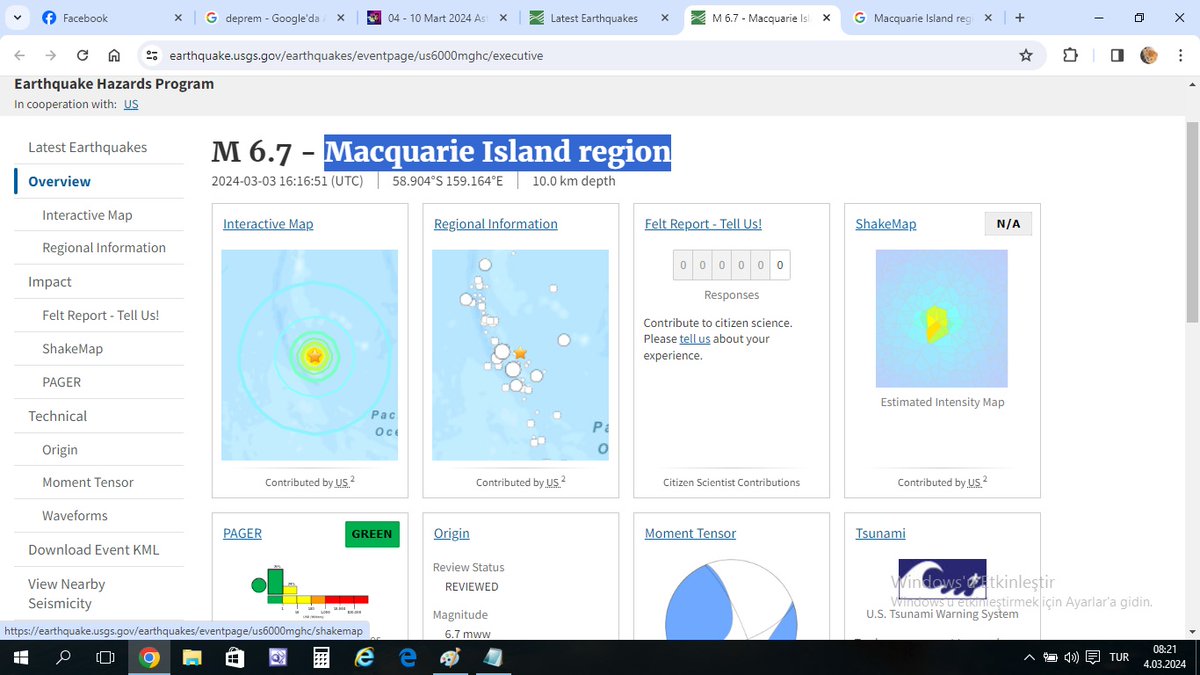Open the Origin card title link
This screenshot has height=675, width=1200.
(452, 533)
